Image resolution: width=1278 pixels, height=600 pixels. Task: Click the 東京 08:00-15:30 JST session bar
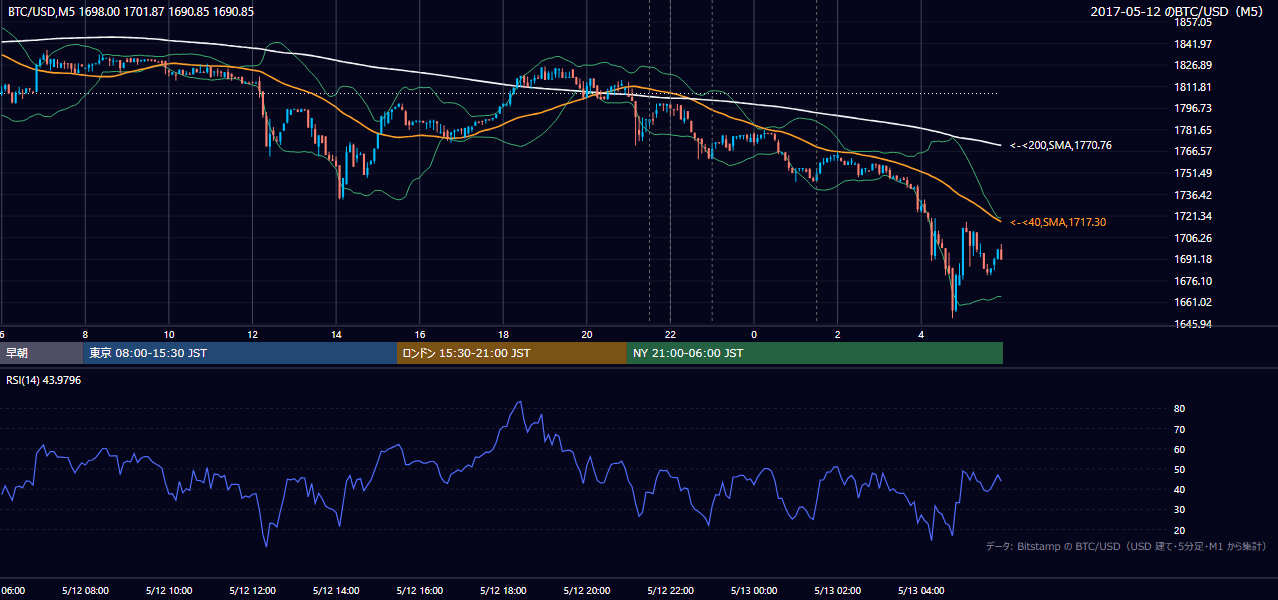click(x=240, y=353)
